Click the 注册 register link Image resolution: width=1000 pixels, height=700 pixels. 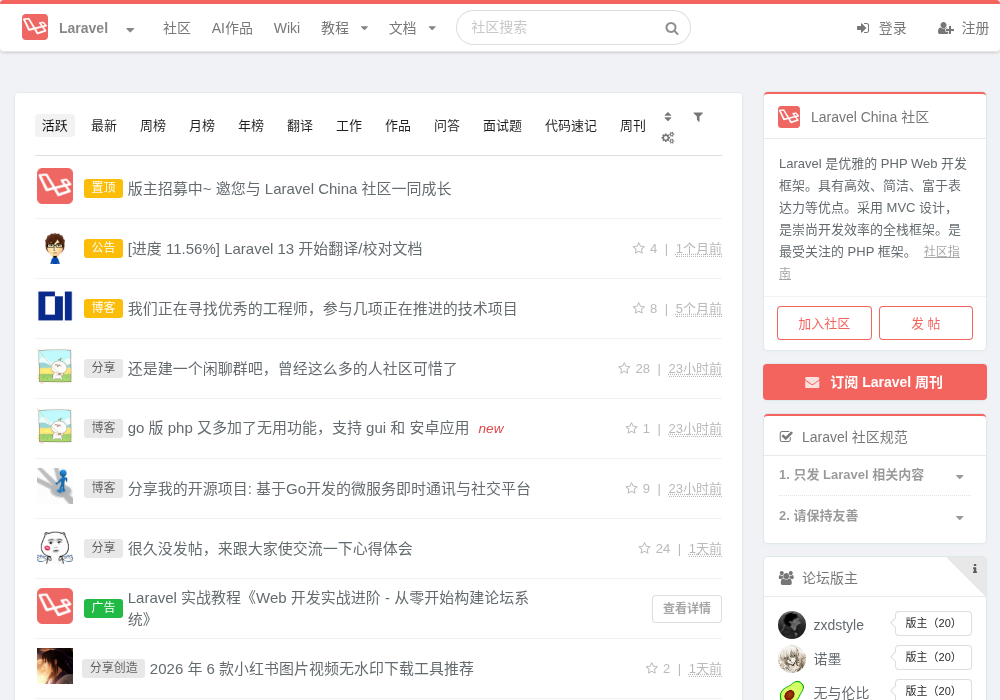(x=963, y=28)
